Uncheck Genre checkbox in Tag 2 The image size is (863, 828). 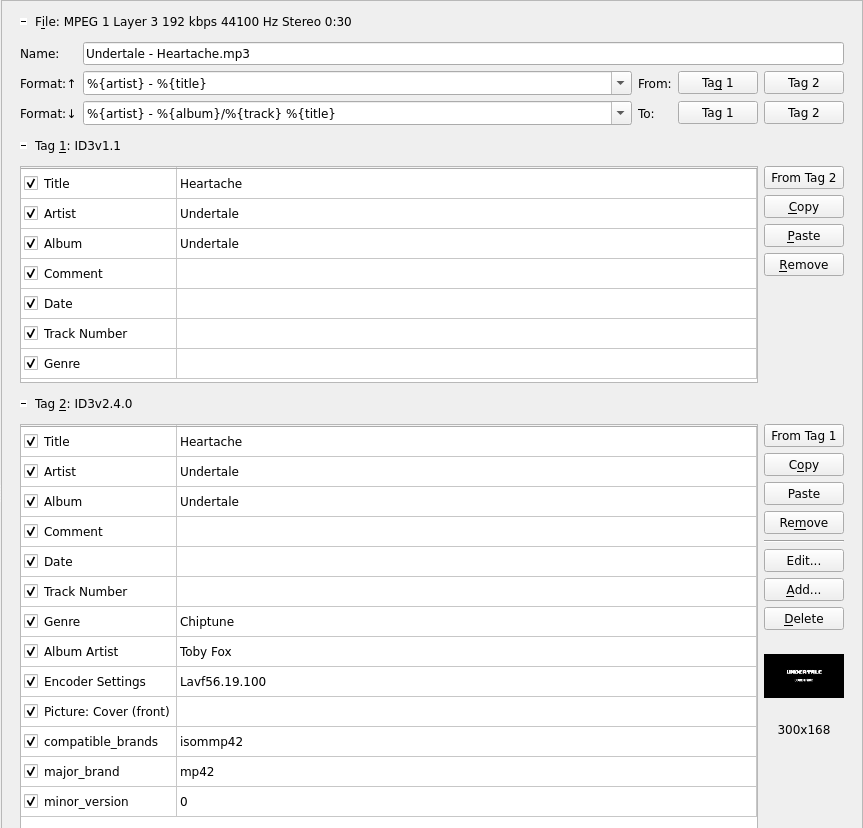pos(31,622)
